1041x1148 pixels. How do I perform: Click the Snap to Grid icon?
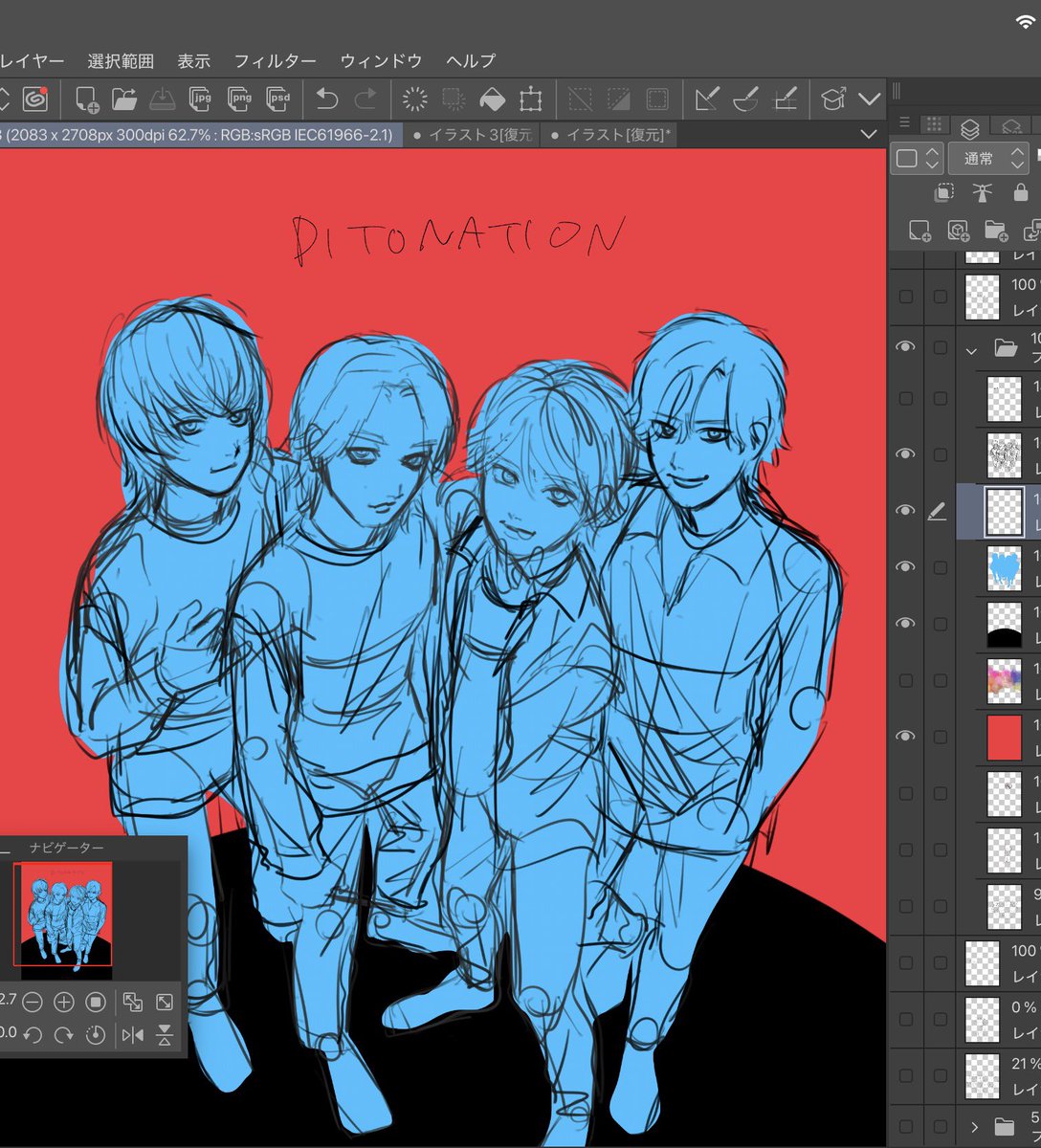(x=785, y=99)
